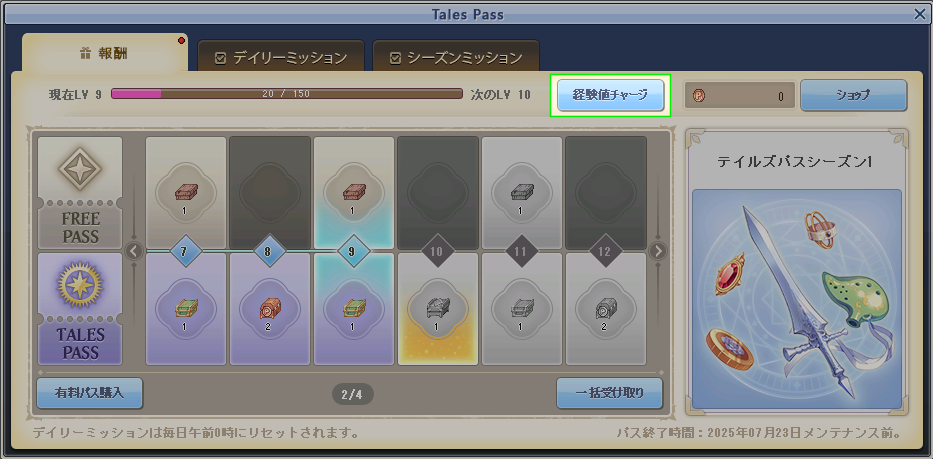Screen dimensions: 933x459
Task: Go to previous rewards page with left arrow
Action: coord(134,251)
